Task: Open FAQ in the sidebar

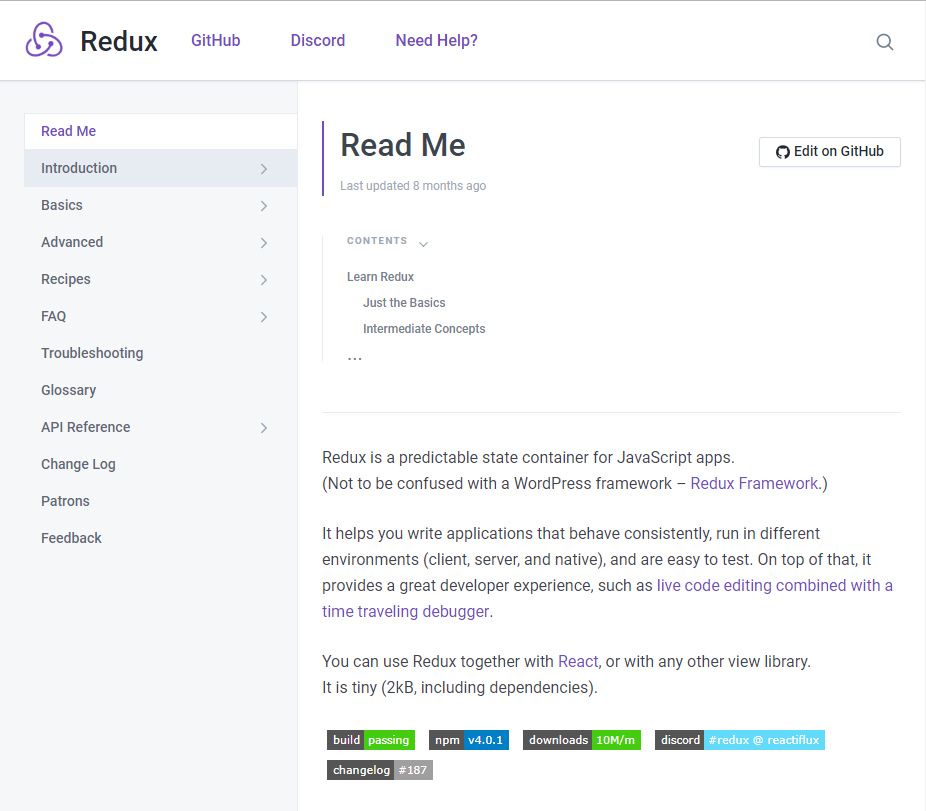Action: point(161,316)
